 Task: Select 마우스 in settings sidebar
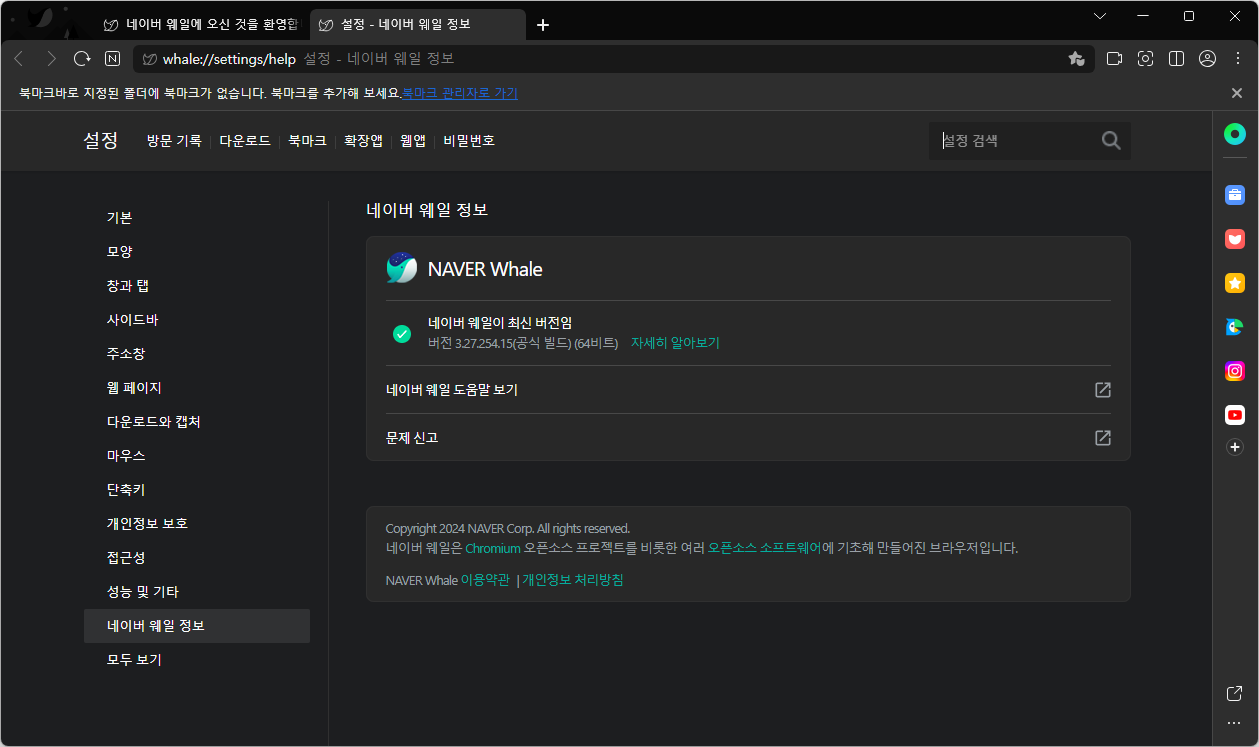click(197, 456)
